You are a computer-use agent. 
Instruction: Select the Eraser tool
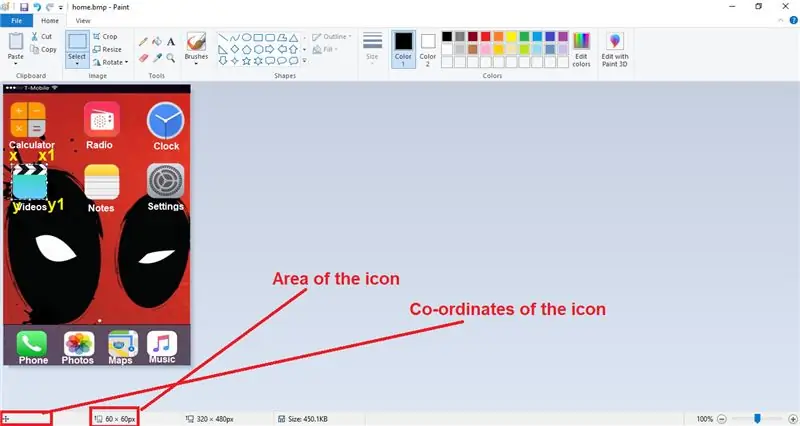[x=143, y=58]
